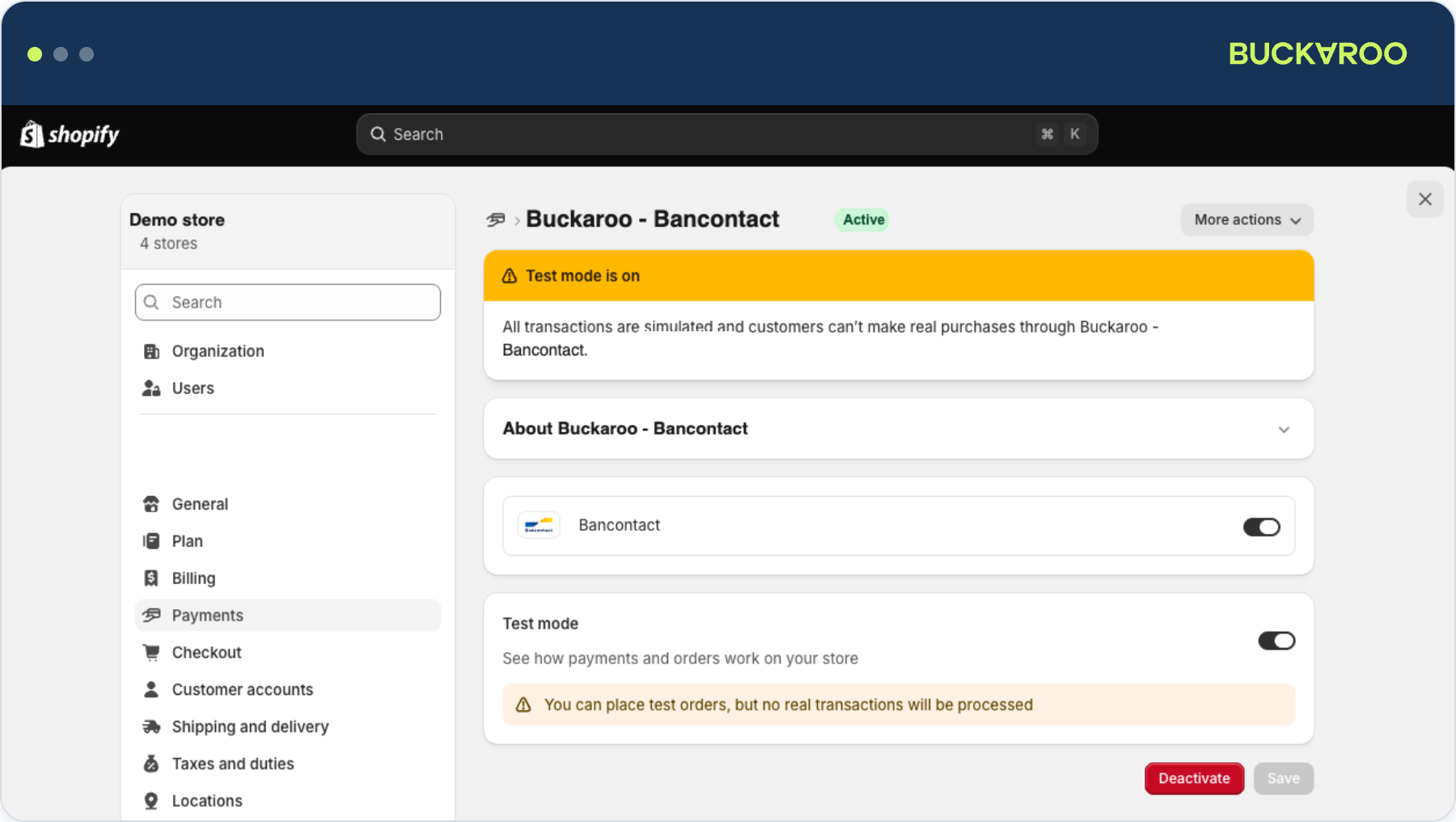Click the Payments hand icon in sidebar
Screen dimensions: 1456x822
[x=151, y=616]
